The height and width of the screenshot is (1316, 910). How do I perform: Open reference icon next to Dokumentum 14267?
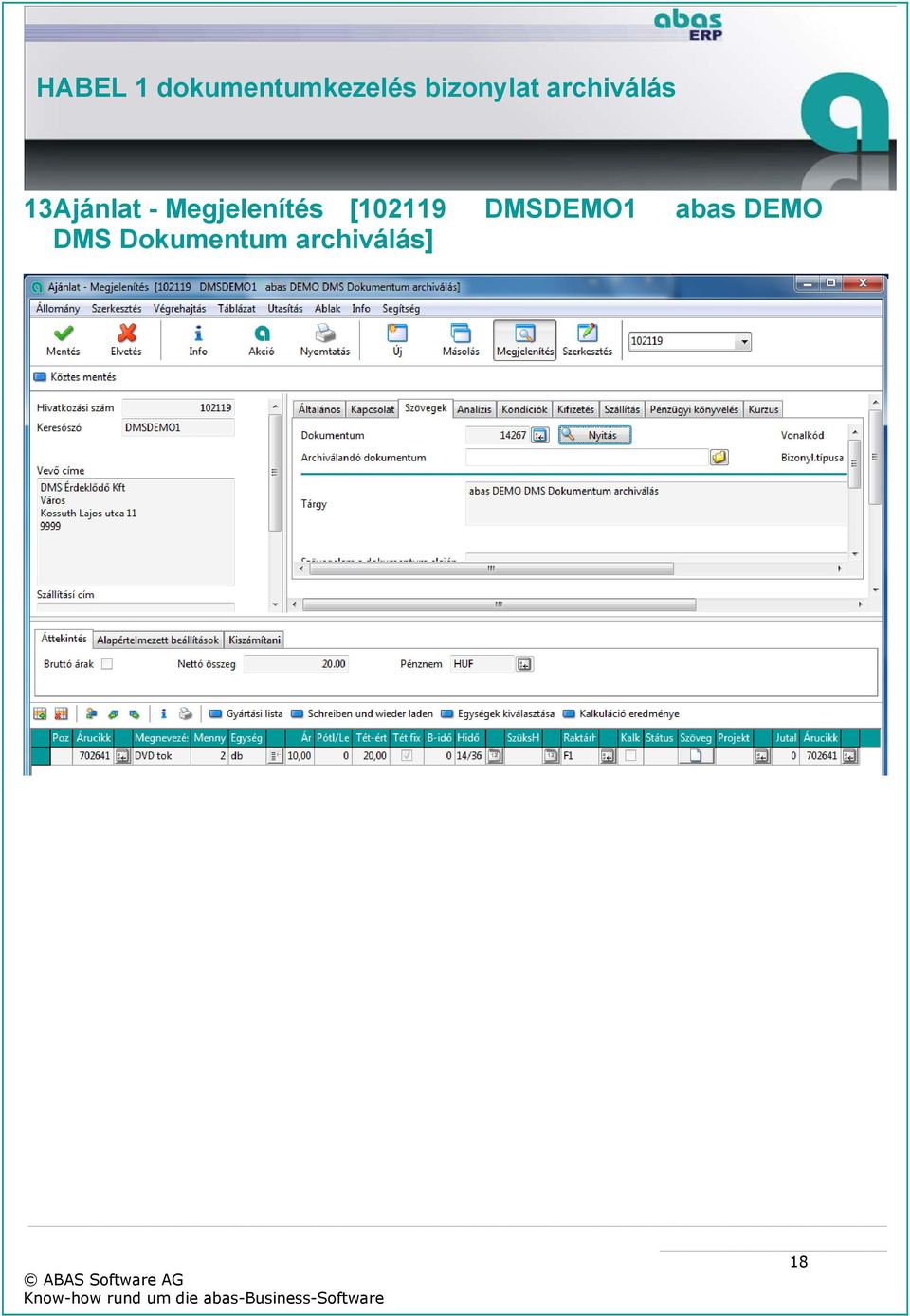pos(539,435)
